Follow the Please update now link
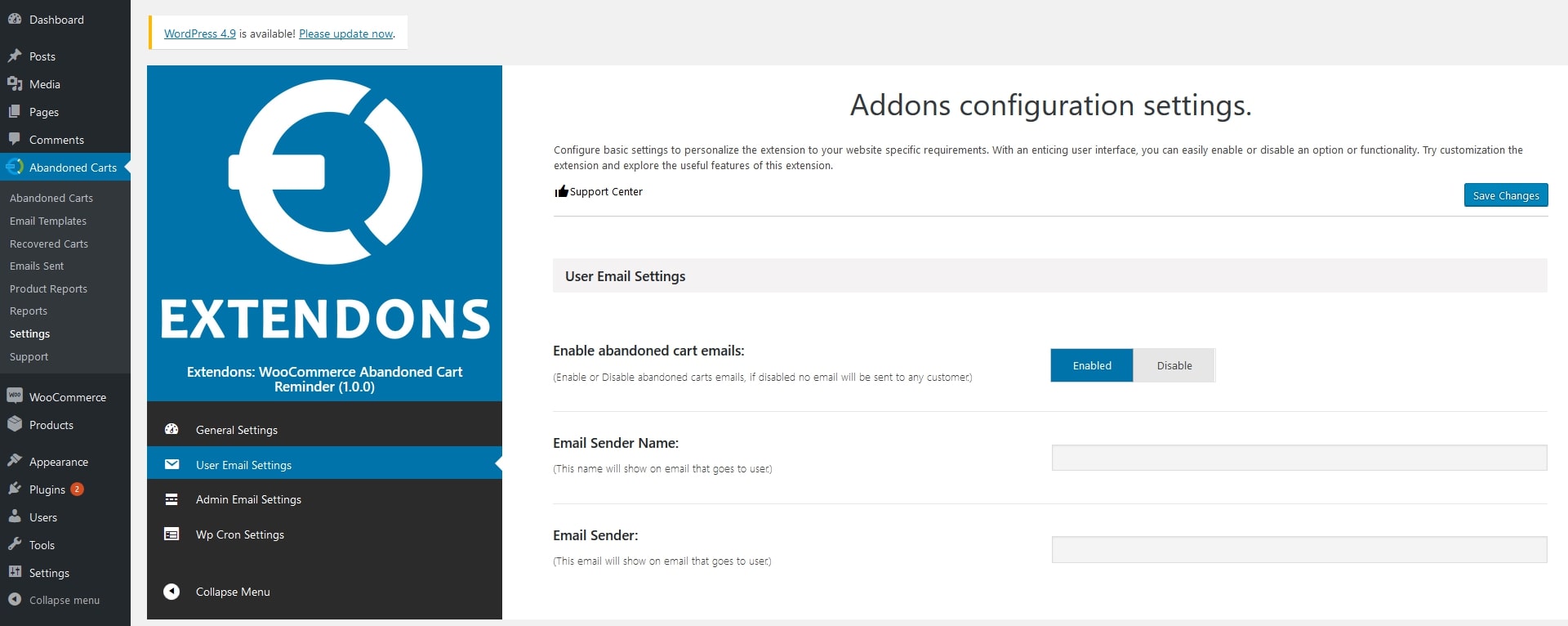The image size is (1568, 626). click(x=346, y=34)
